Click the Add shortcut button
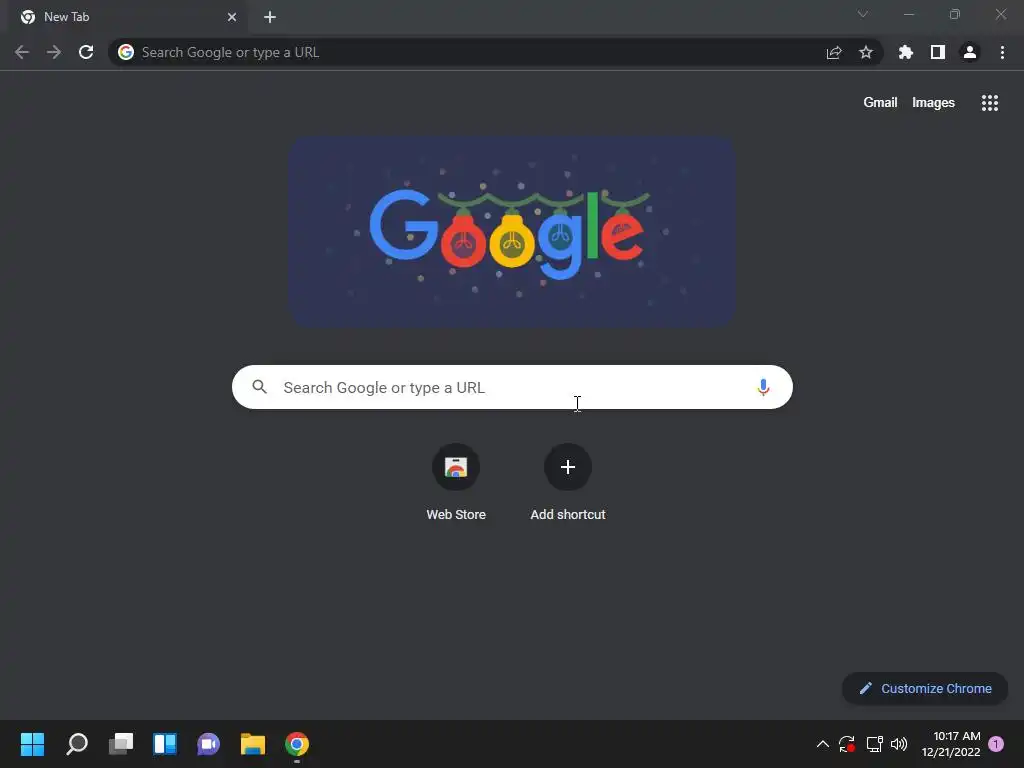The width and height of the screenshot is (1024, 768). pyautogui.click(x=568, y=483)
